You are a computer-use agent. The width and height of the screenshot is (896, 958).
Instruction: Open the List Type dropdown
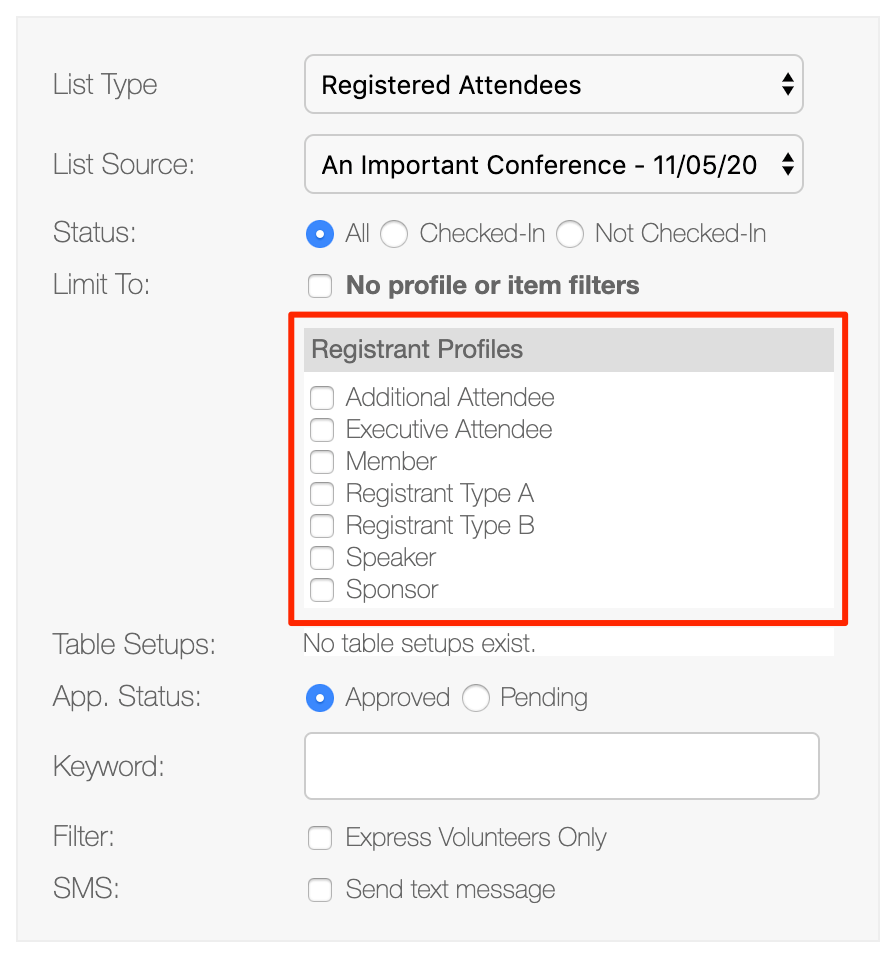coord(553,84)
